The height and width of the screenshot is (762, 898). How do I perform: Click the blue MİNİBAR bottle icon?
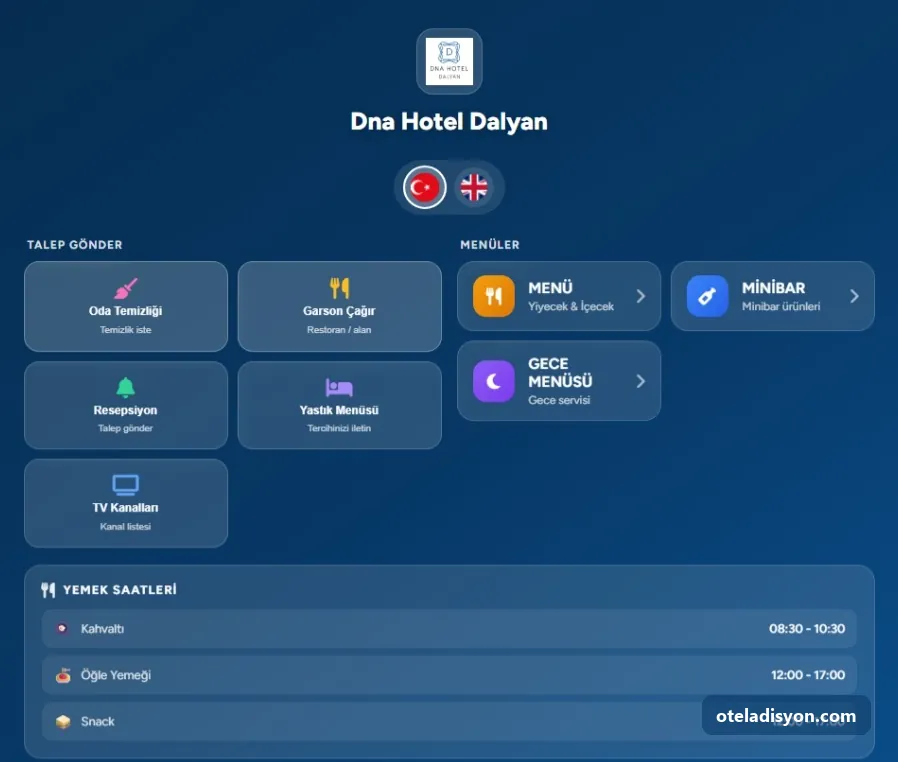pyautogui.click(x=707, y=296)
